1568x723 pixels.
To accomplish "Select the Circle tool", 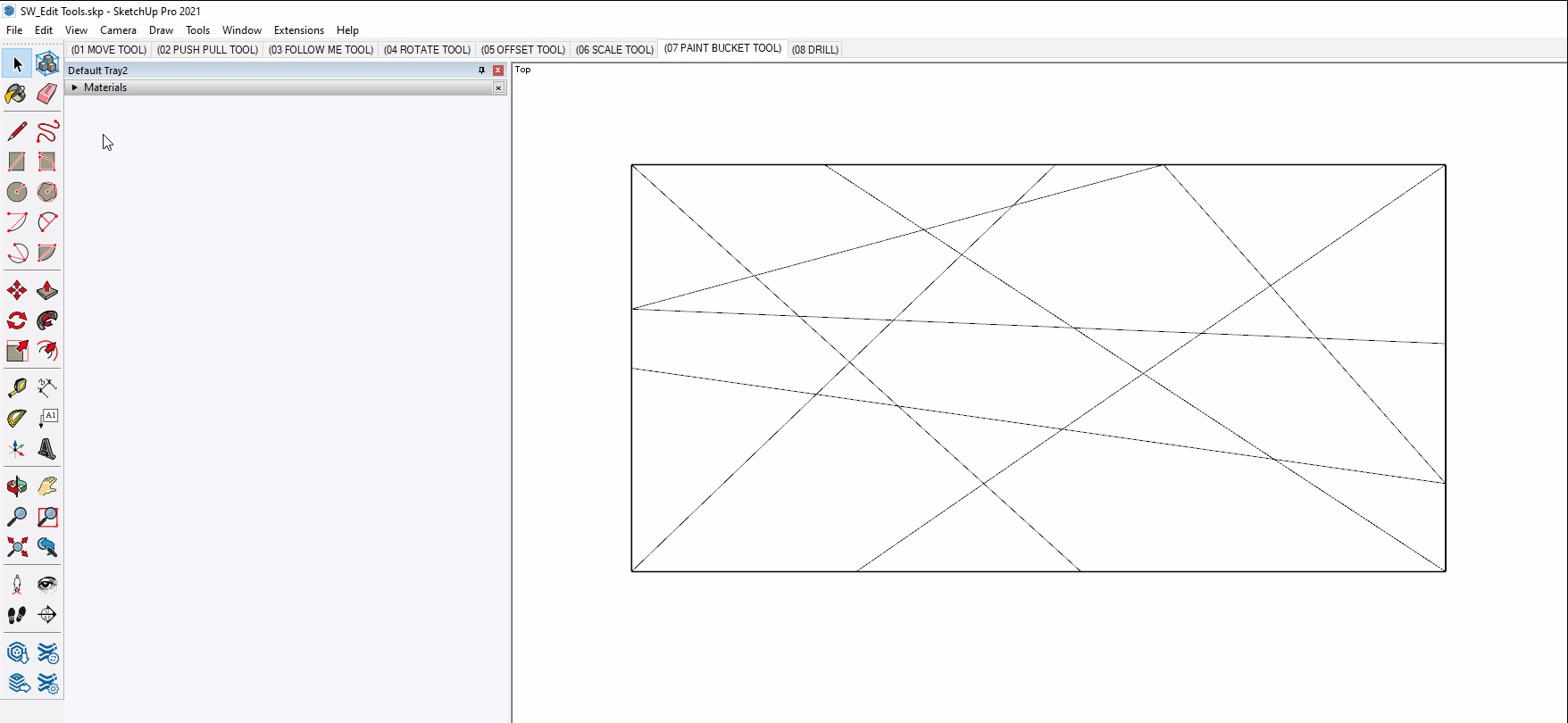I will point(17,192).
